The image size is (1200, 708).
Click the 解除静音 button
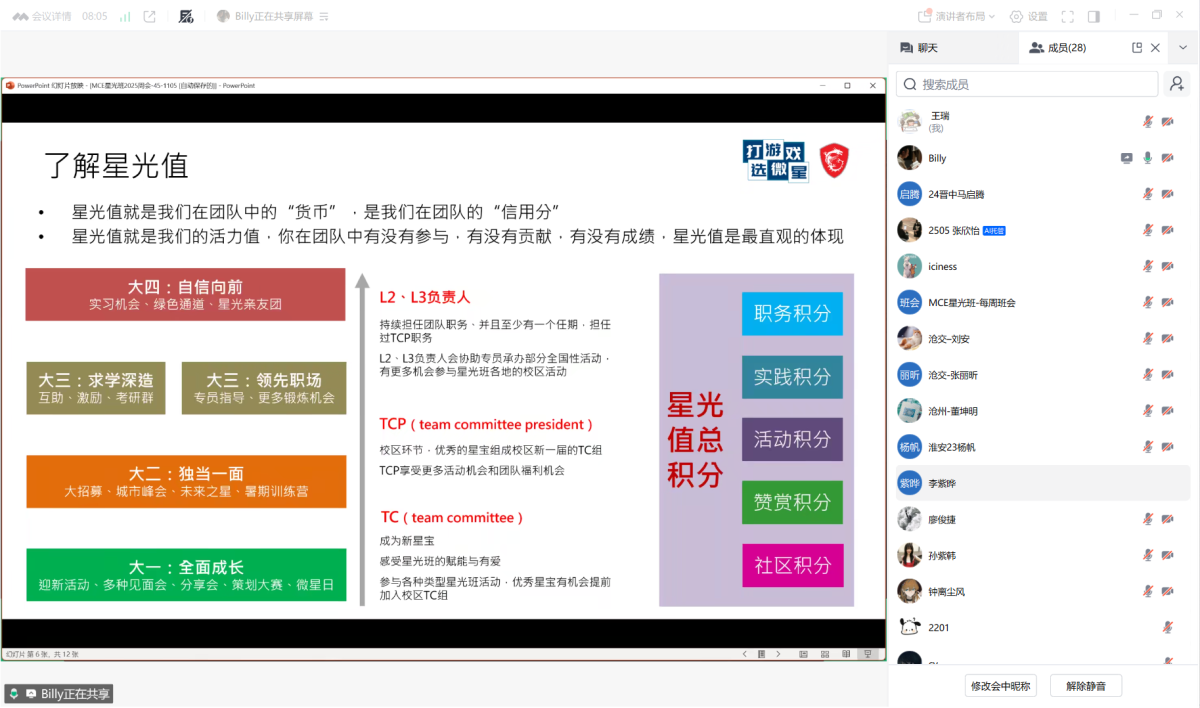(1085, 686)
